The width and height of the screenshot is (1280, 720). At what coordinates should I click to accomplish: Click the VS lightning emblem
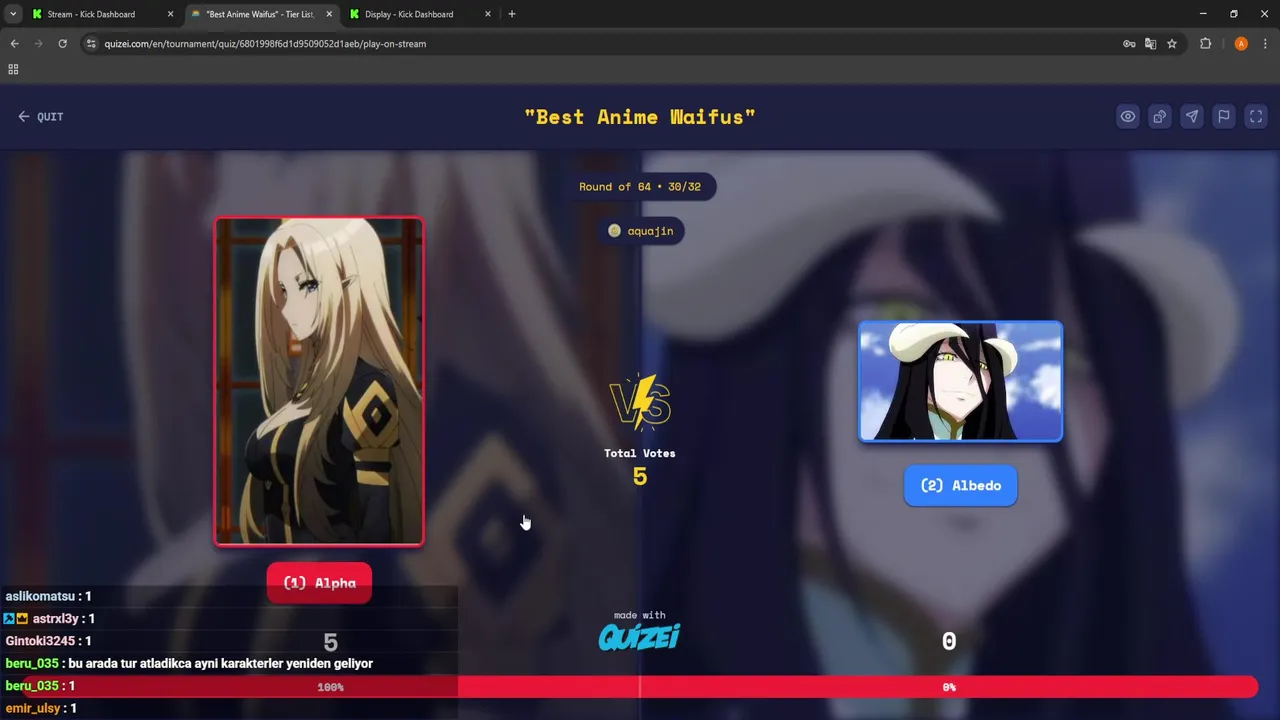[x=640, y=402]
